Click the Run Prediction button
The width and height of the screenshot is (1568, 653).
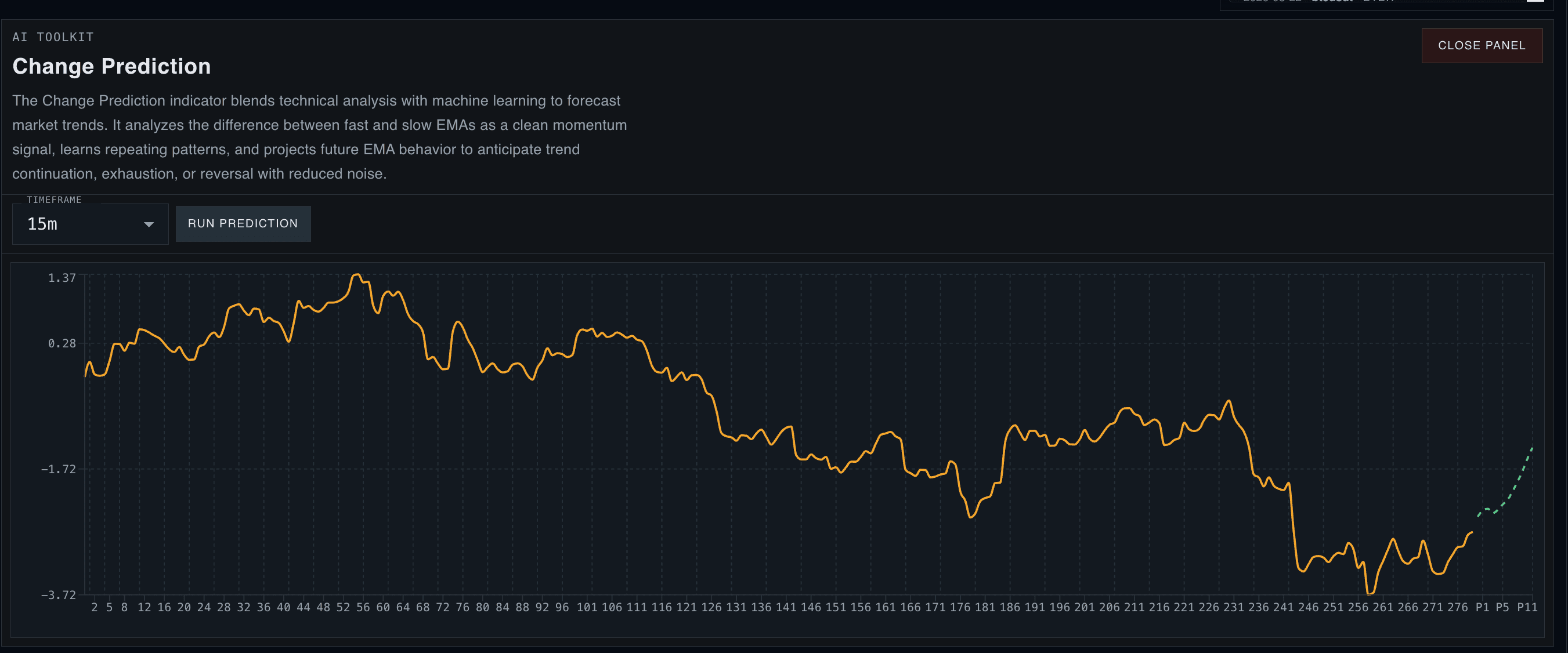[x=243, y=223]
